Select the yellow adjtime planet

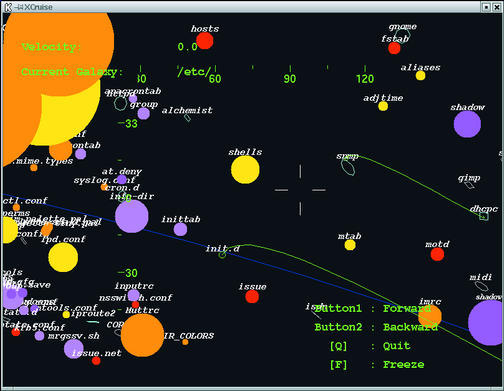(383, 106)
